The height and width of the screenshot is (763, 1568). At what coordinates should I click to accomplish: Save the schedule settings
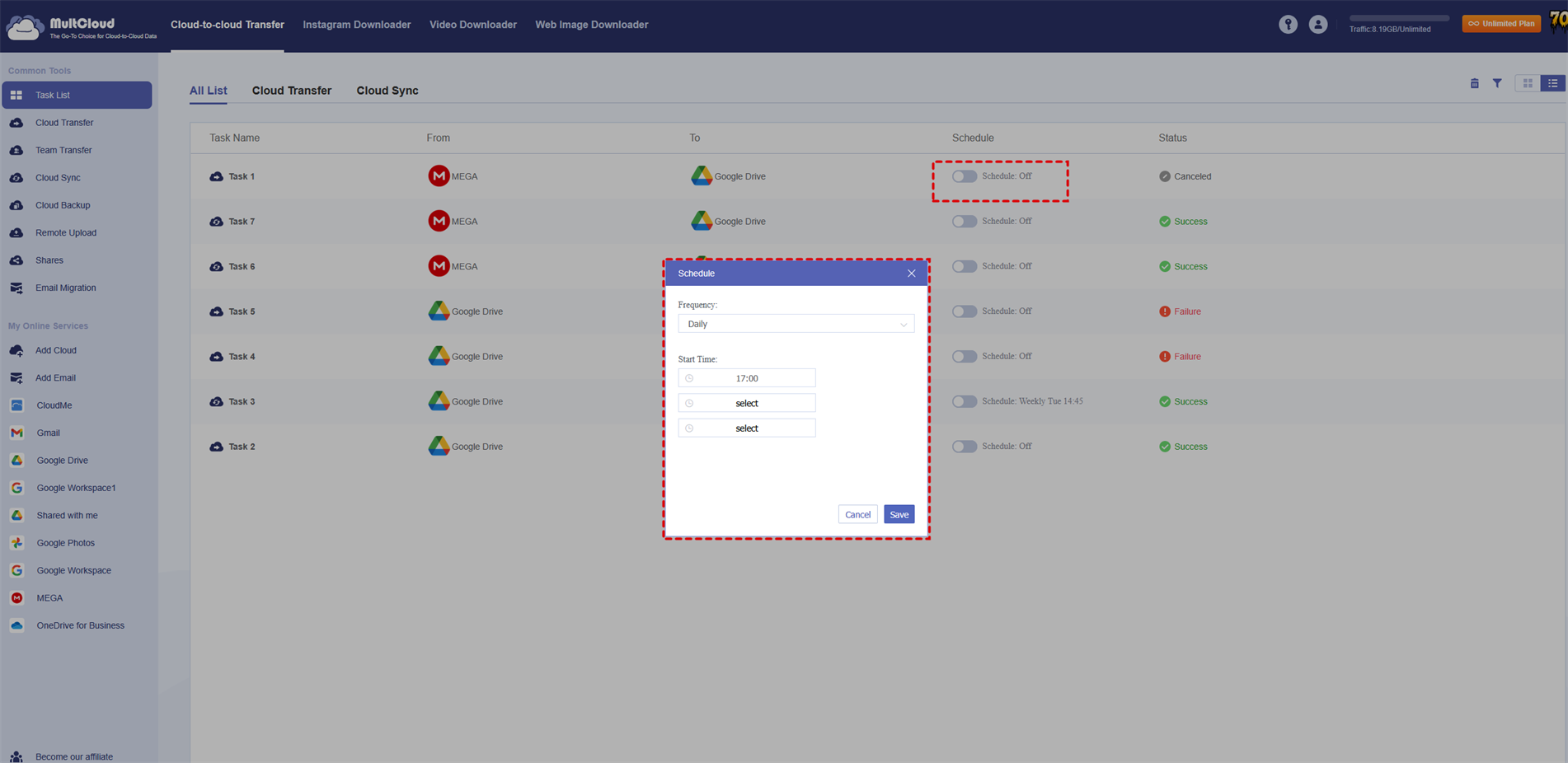pyautogui.click(x=899, y=515)
